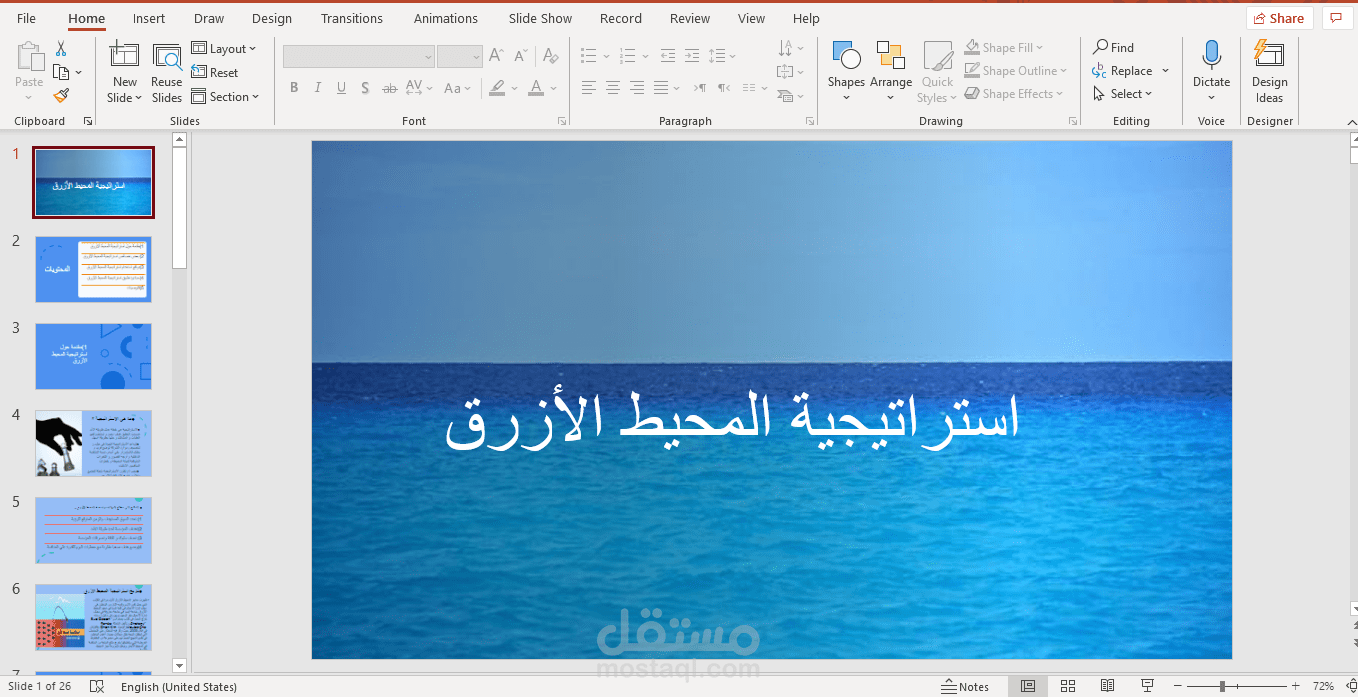
Task: Open the Font dialog launcher
Action: coord(561,121)
